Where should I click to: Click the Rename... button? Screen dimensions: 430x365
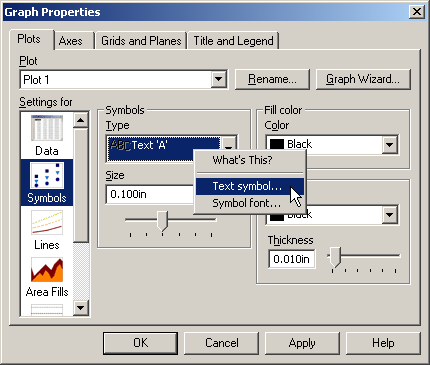point(272,79)
